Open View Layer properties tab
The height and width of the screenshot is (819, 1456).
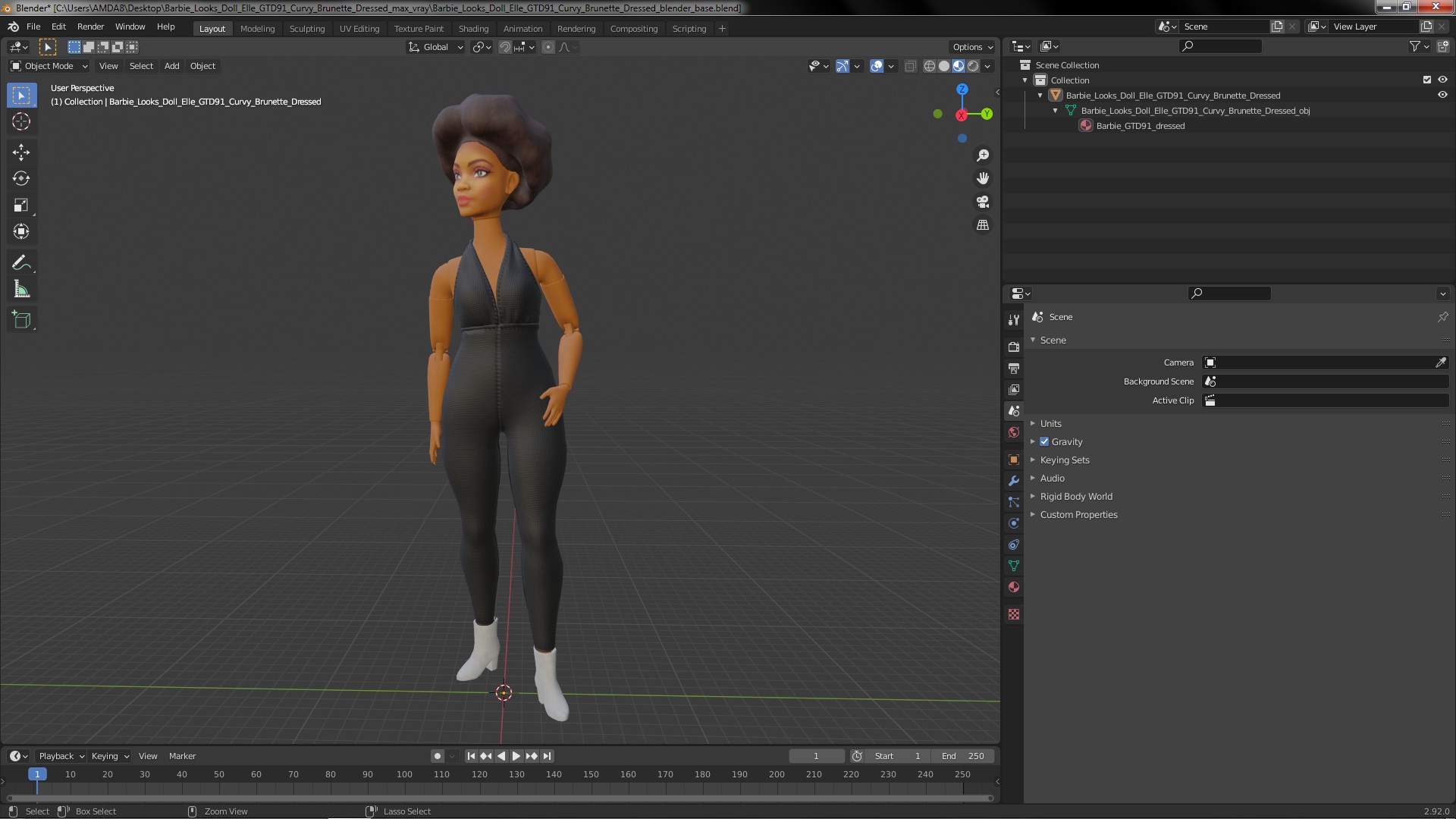[x=1014, y=389]
